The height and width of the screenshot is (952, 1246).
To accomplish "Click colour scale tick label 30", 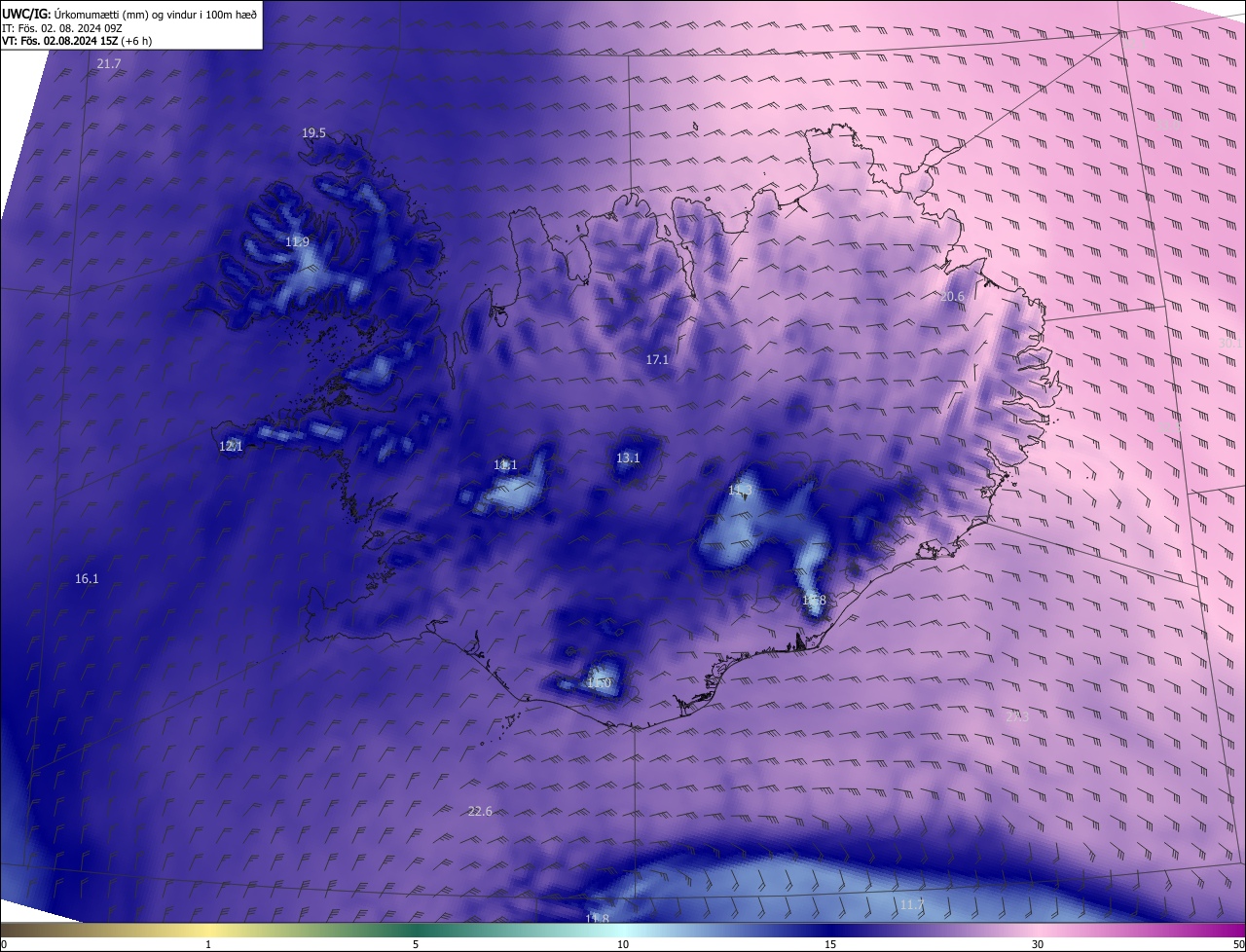I will (1038, 944).
